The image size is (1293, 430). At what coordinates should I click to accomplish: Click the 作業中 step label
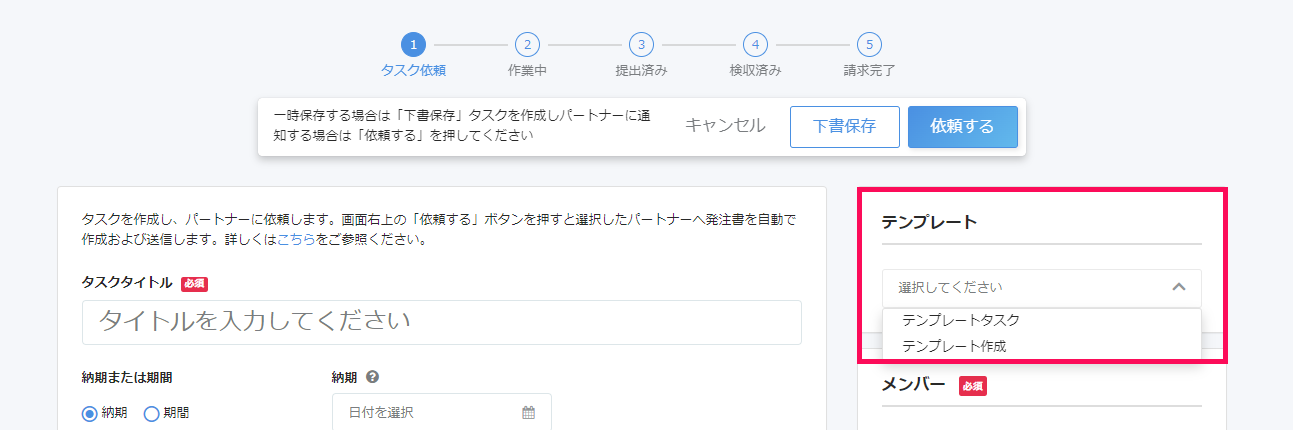coord(527,71)
